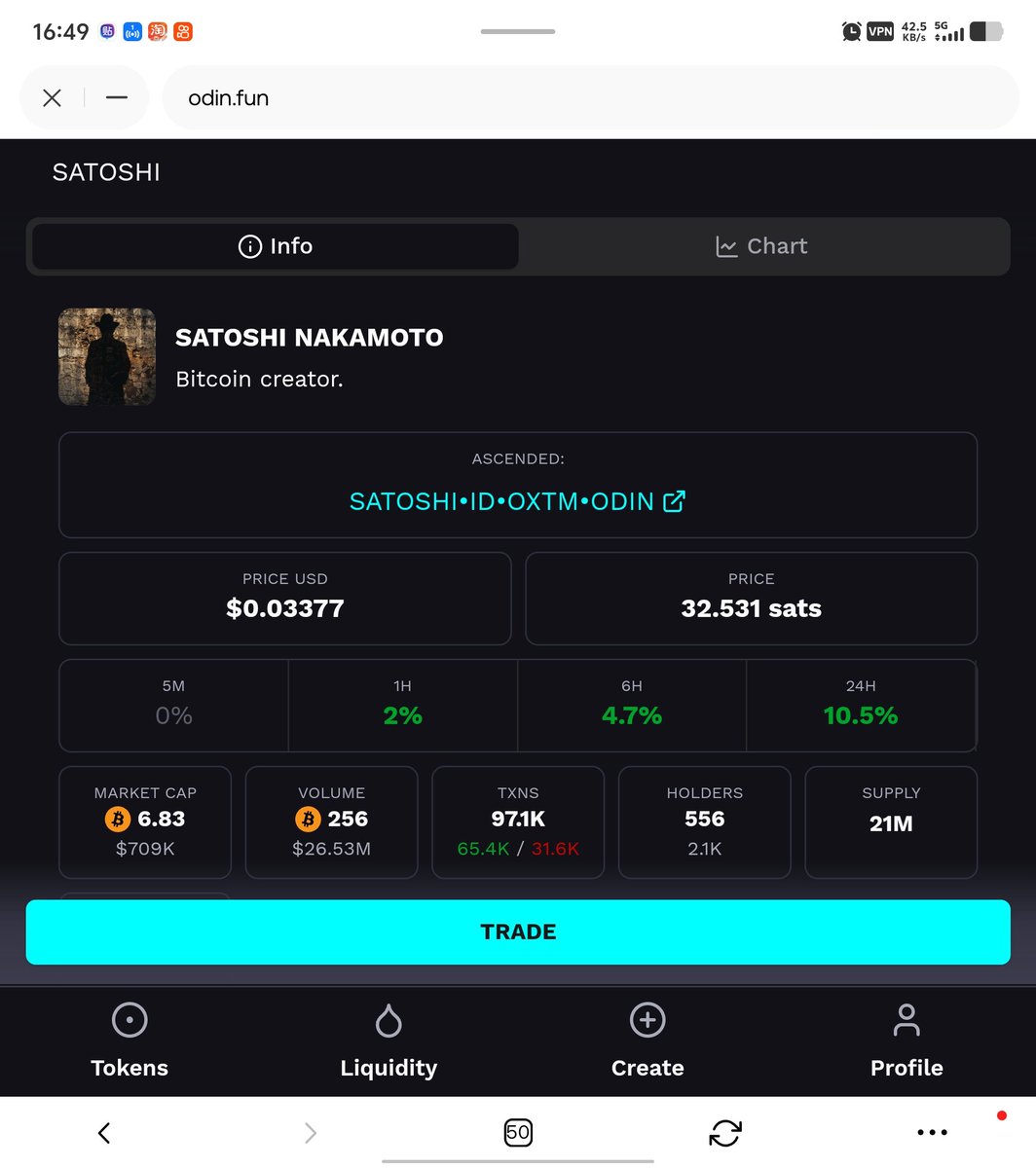Tap the SATOSHI page header title

coord(106,172)
